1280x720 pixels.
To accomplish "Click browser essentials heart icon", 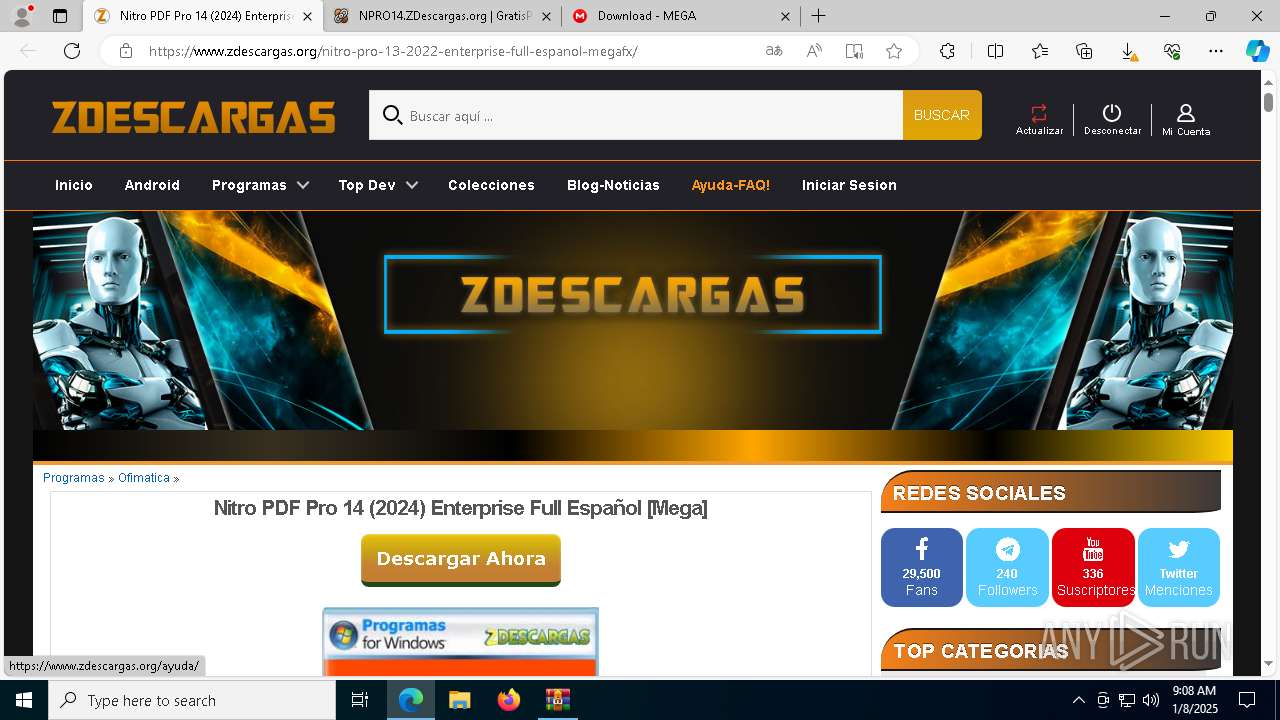I will pyautogui.click(x=1172, y=51).
